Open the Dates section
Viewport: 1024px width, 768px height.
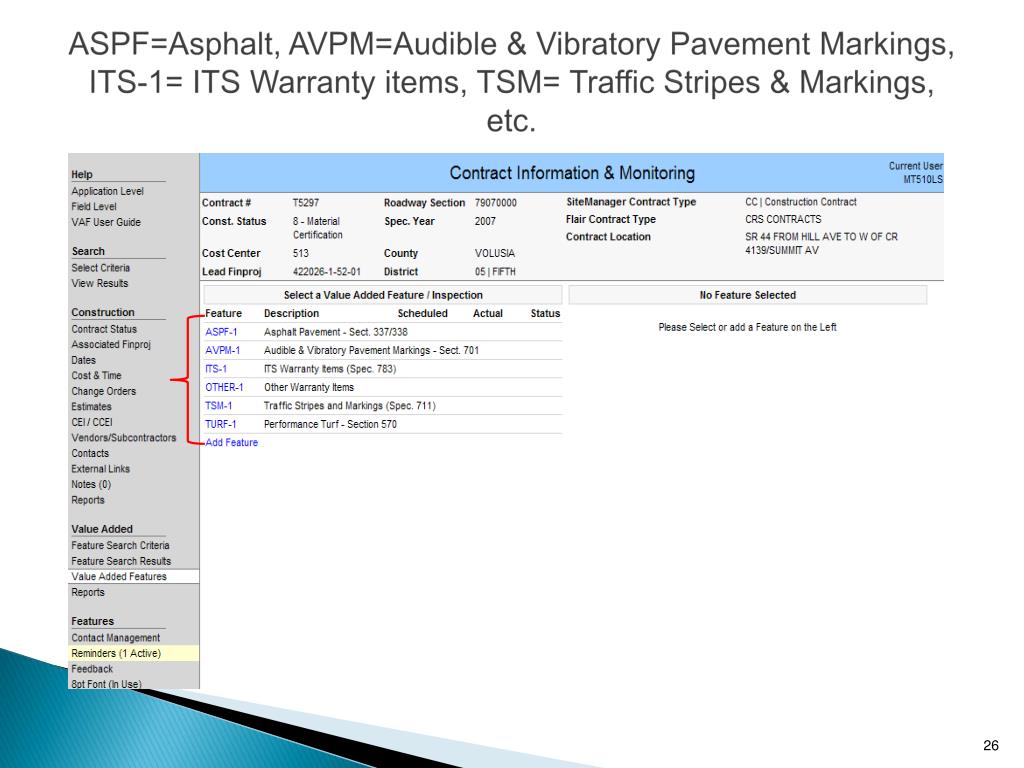[x=84, y=360]
